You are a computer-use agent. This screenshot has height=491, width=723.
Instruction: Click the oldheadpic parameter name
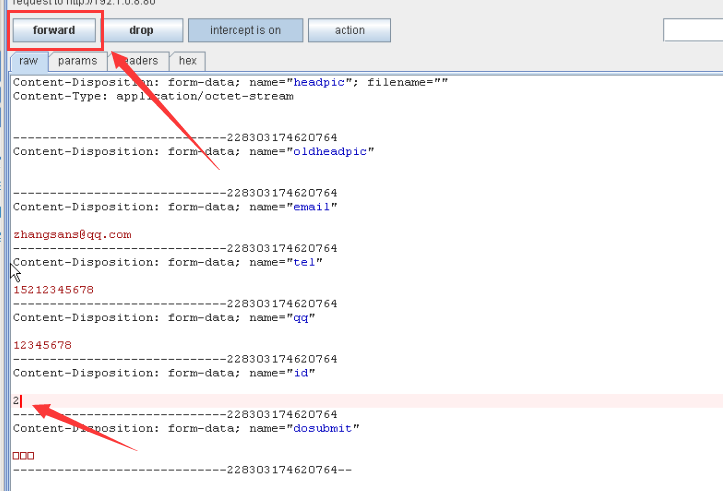pos(330,152)
